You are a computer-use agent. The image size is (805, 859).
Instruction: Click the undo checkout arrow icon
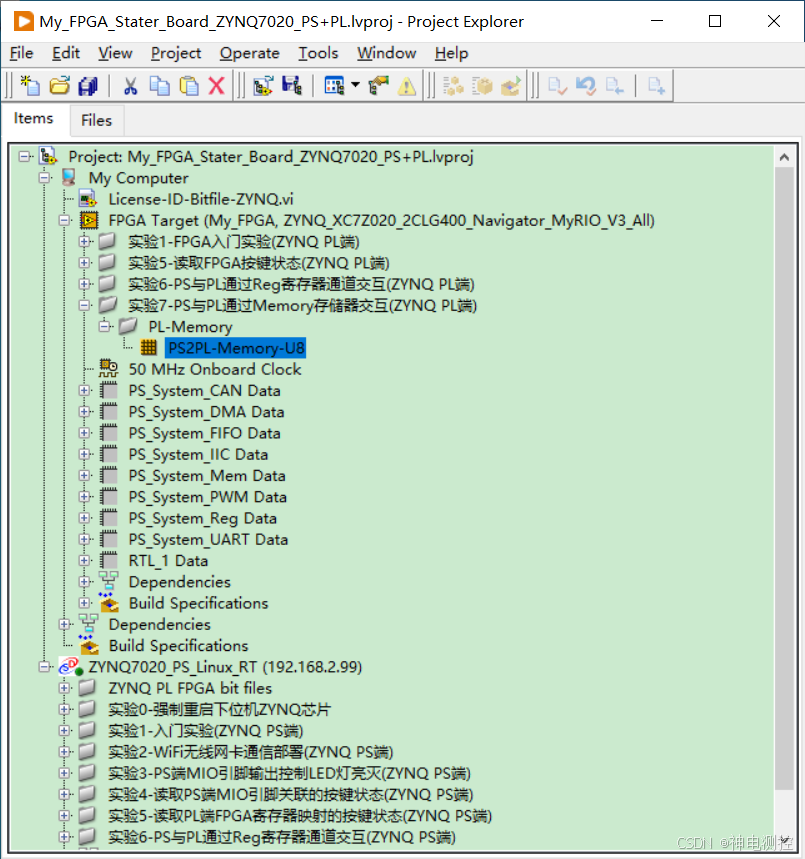(x=586, y=86)
